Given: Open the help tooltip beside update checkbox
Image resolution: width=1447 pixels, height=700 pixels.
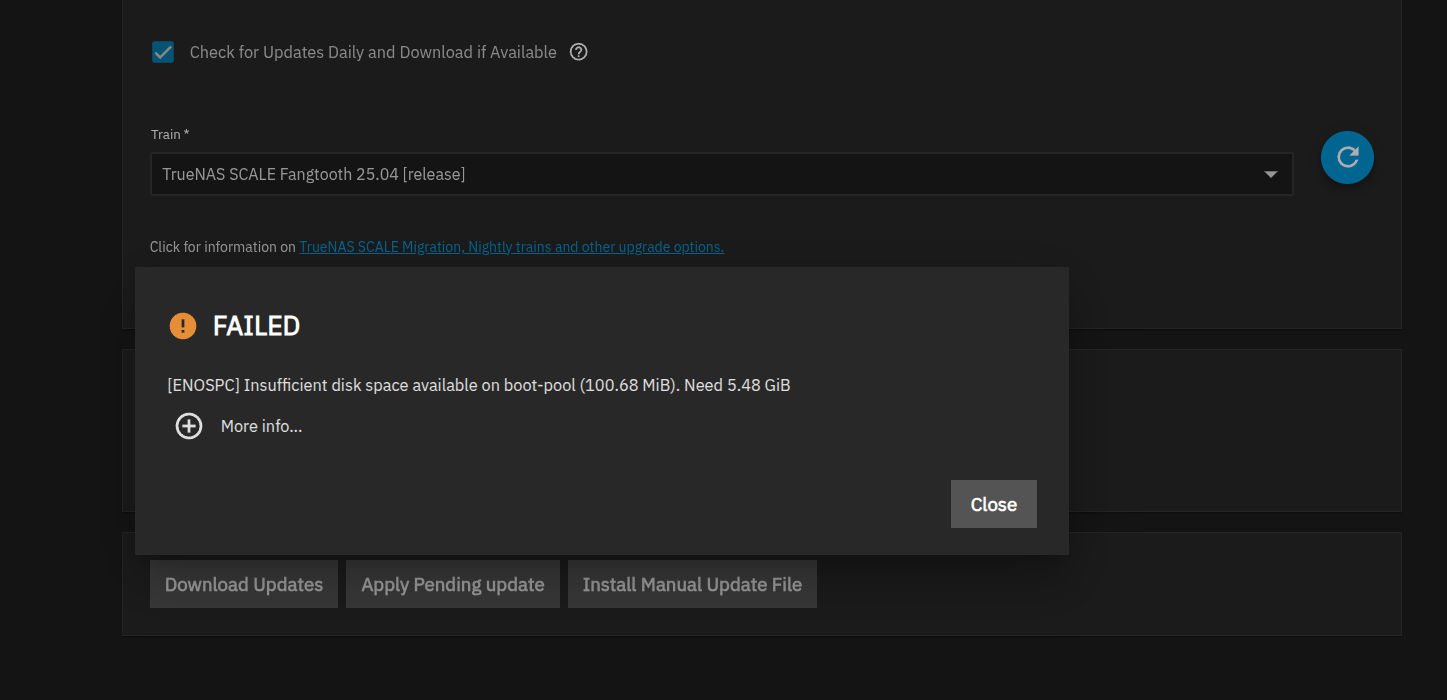Looking at the screenshot, I should coord(578,52).
